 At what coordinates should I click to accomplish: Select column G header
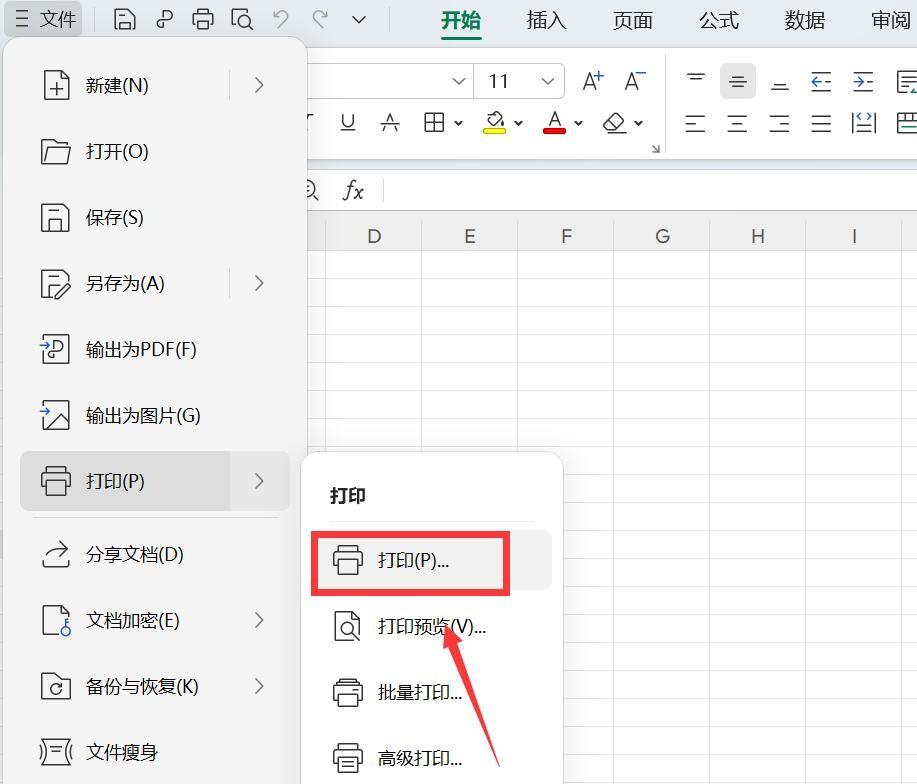(x=662, y=236)
